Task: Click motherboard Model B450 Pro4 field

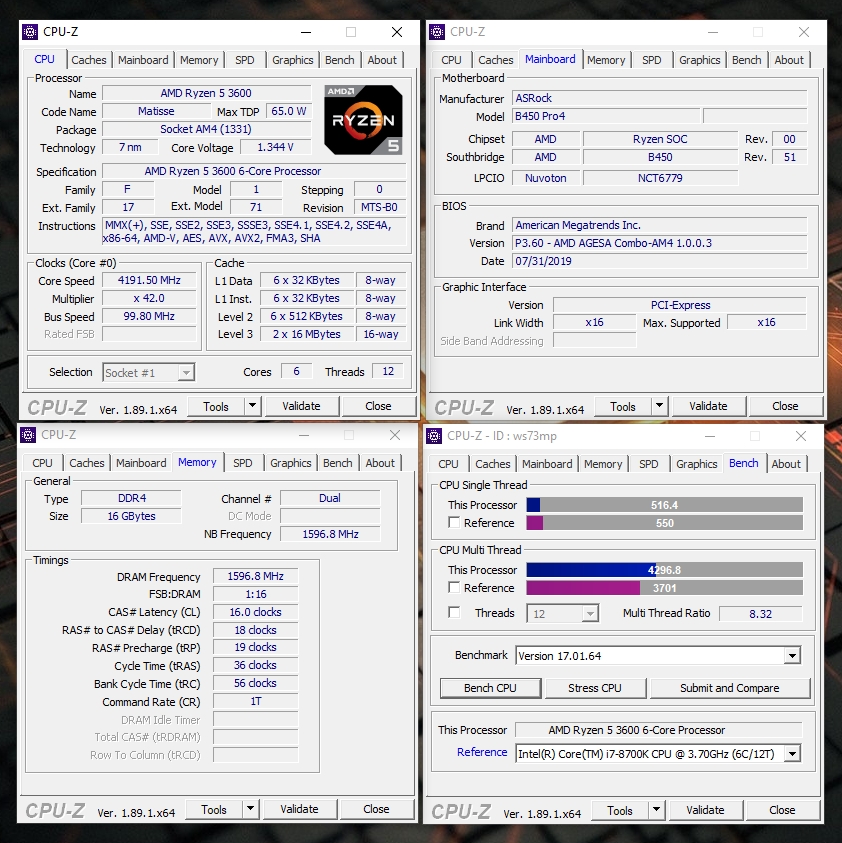Action: 606,116
